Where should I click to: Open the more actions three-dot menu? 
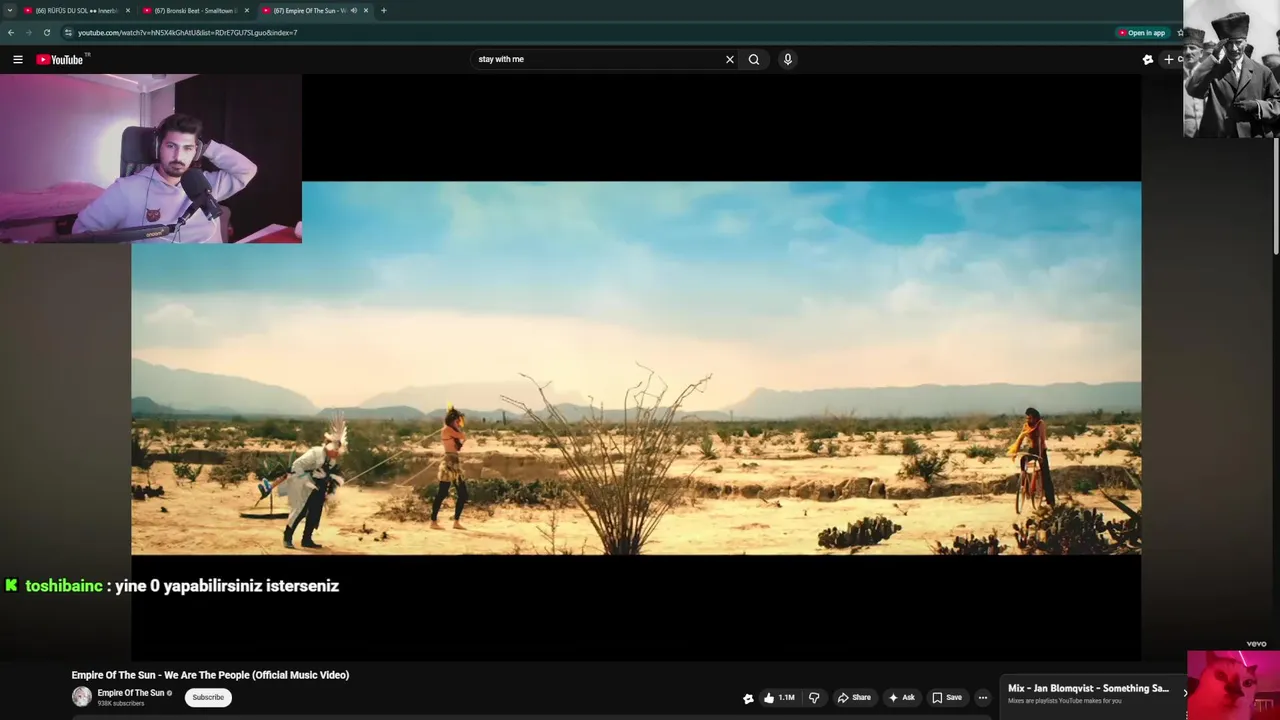pos(983,697)
